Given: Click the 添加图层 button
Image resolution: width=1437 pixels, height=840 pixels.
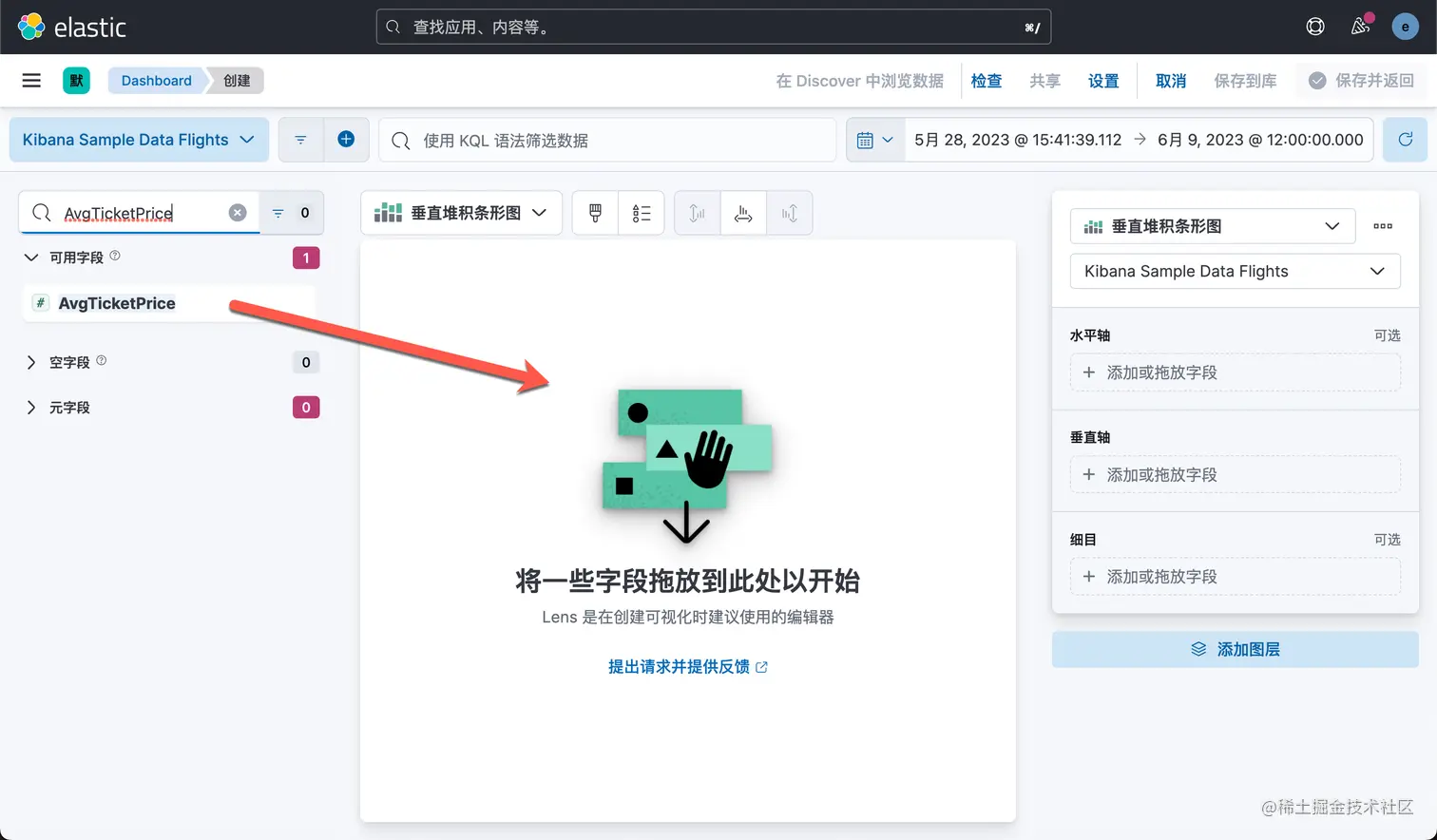Looking at the screenshot, I should 1235,649.
